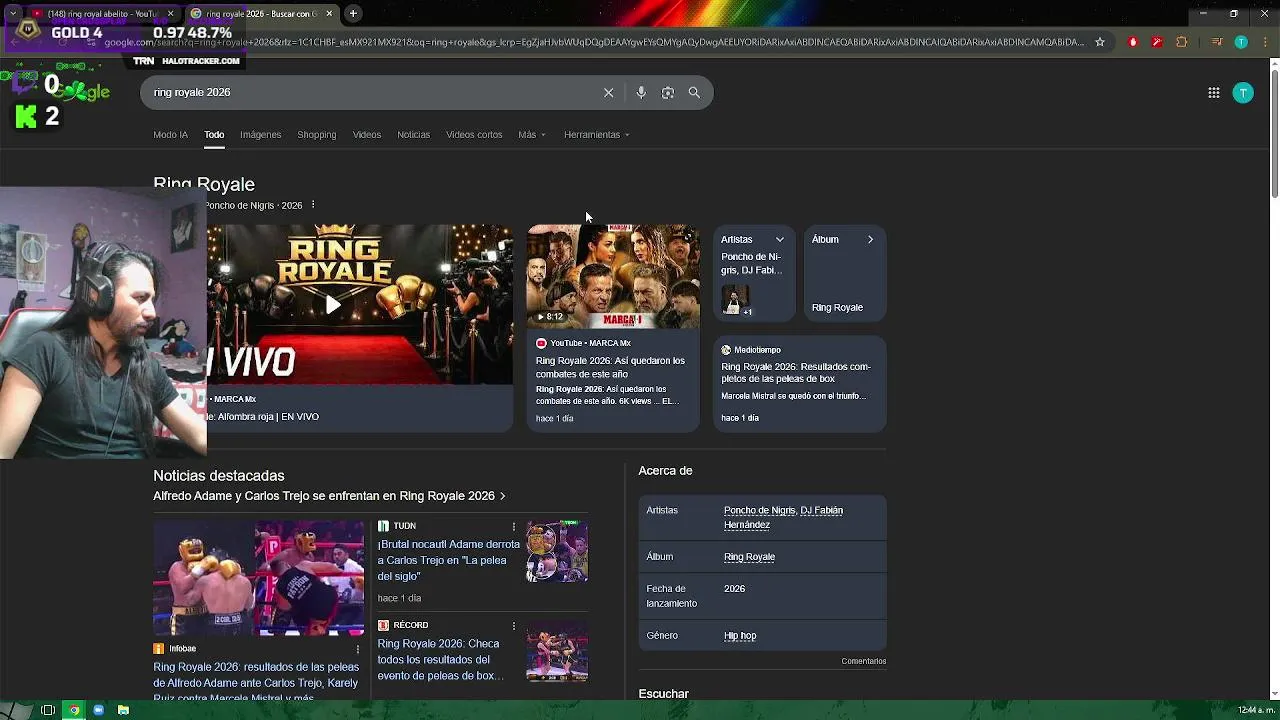Switch to the Noticias tab
The width and height of the screenshot is (1280, 720).
[x=413, y=135]
